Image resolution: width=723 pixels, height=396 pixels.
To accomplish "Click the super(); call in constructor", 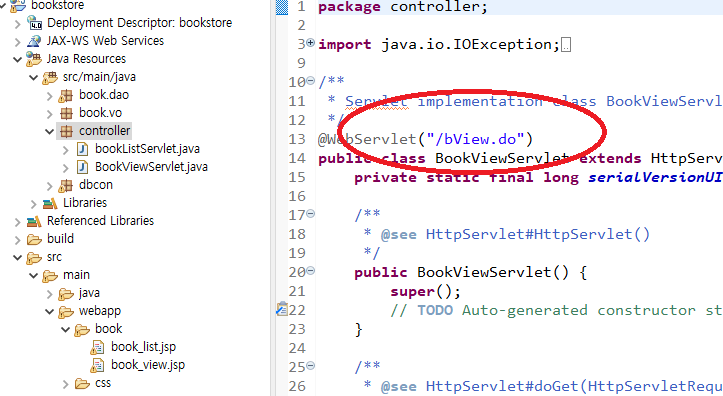I will [425, 291].
